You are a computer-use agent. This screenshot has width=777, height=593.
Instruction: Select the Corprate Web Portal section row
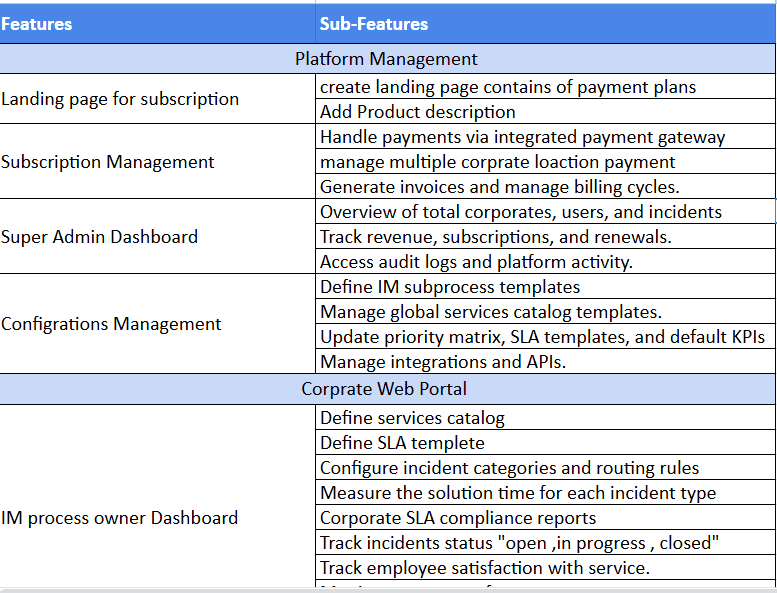[384, 389]
